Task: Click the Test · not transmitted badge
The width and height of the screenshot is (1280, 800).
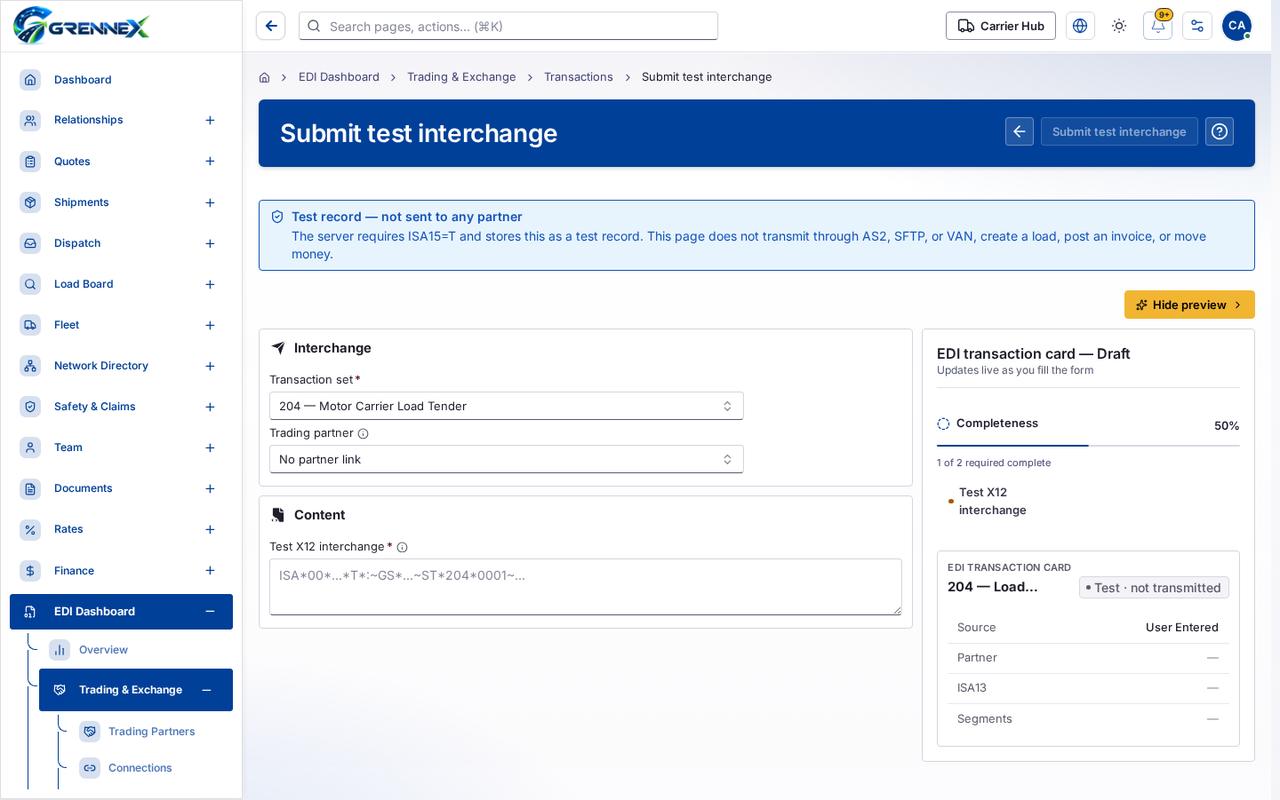Action: tap(1154, 588)
